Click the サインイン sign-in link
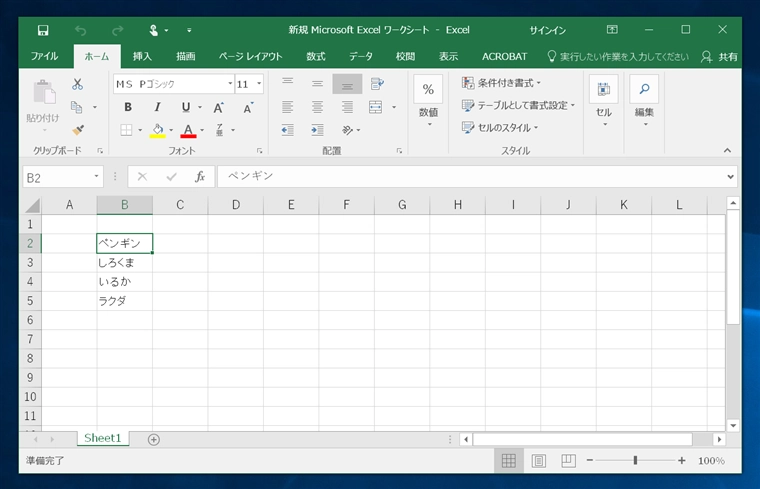 click(x=548, y=30)
